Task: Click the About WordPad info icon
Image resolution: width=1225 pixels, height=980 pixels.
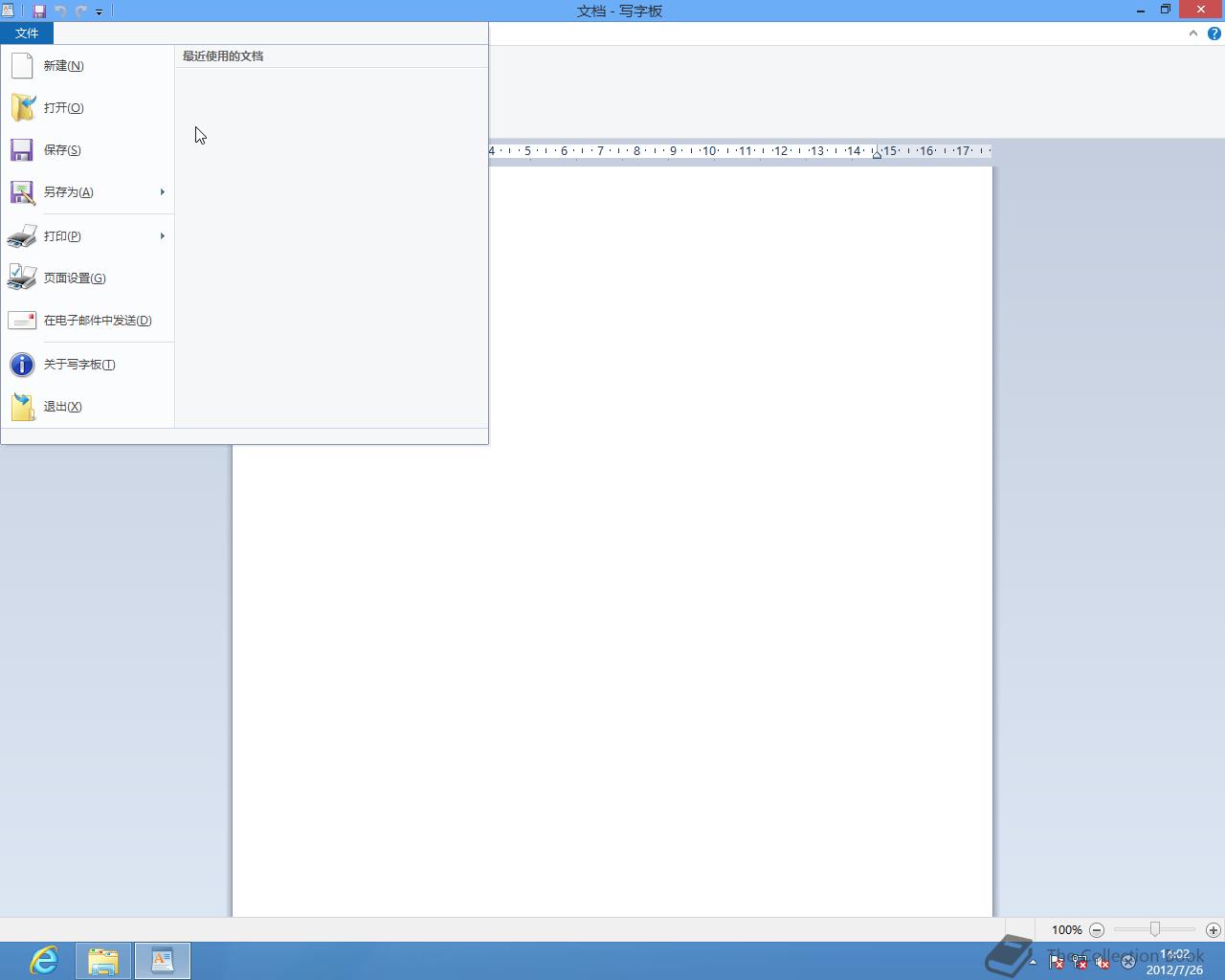Action: coord(22,365)
